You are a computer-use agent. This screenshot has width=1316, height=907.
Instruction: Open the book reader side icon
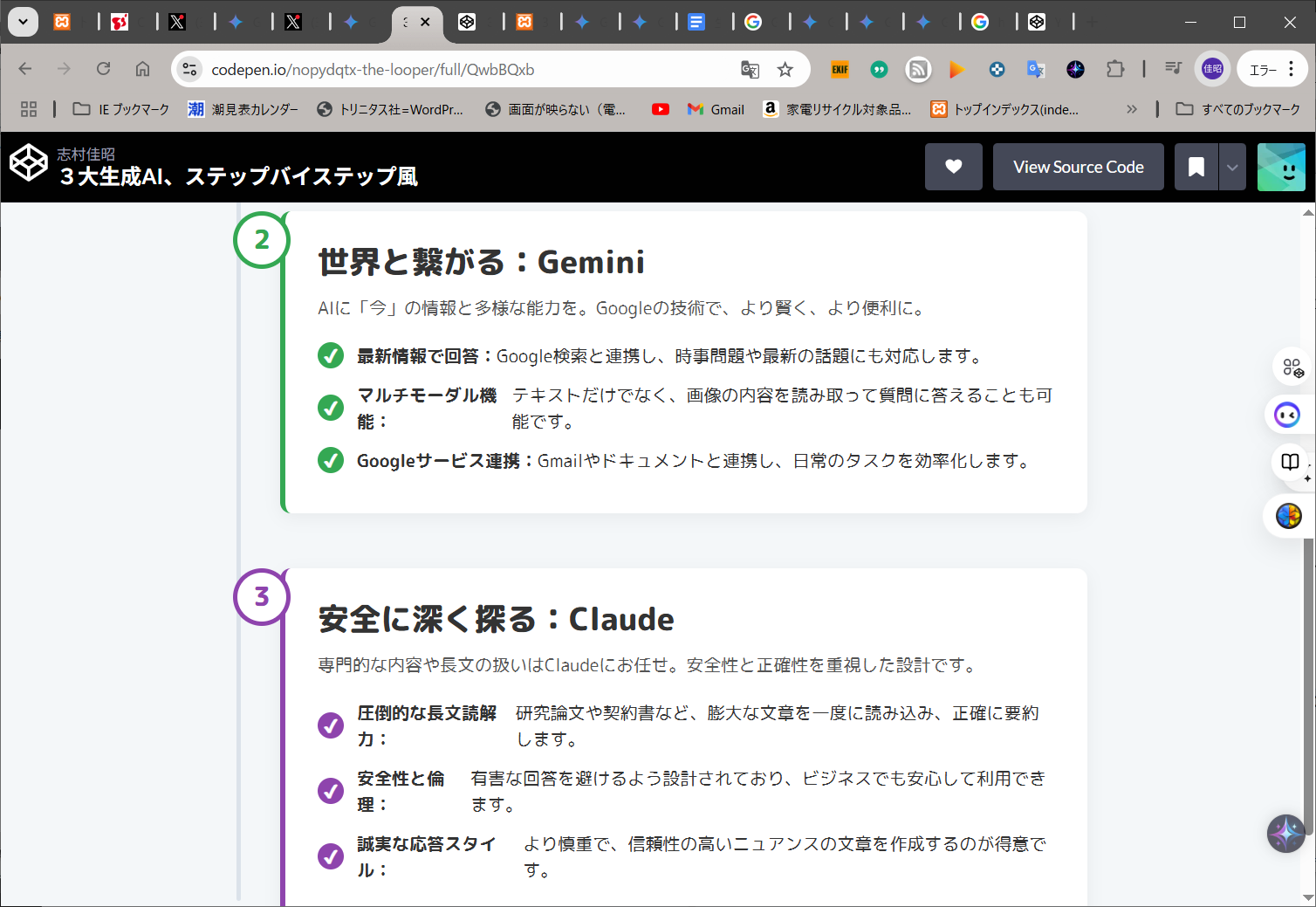1291,462
